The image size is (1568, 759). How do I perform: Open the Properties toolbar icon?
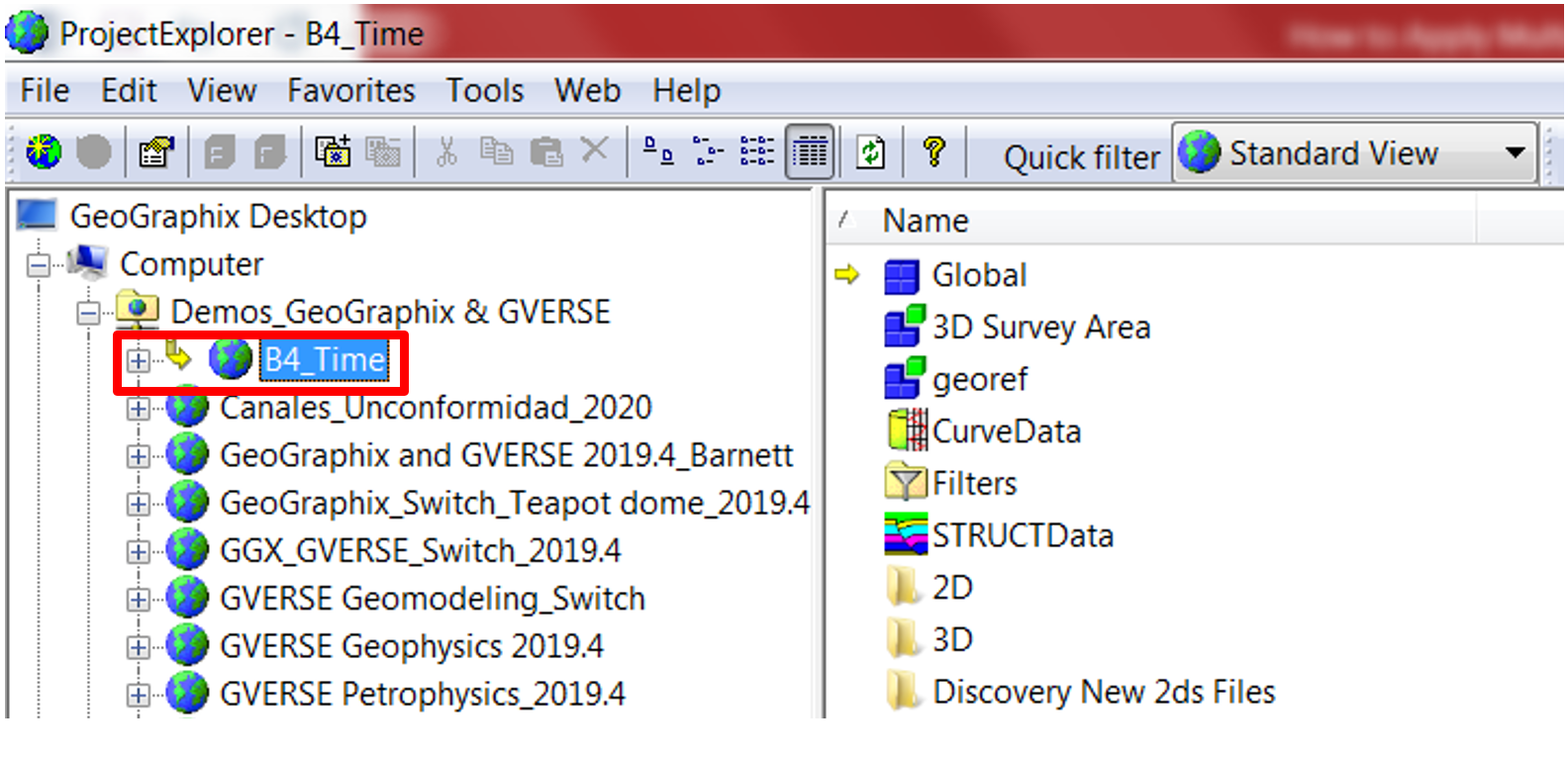(156, 151)
